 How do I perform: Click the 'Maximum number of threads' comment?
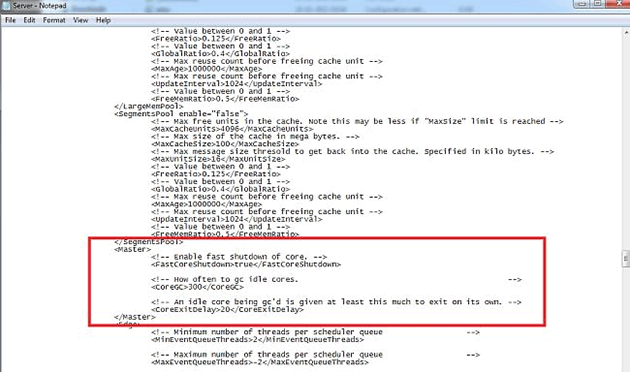(x=315, y=355)
